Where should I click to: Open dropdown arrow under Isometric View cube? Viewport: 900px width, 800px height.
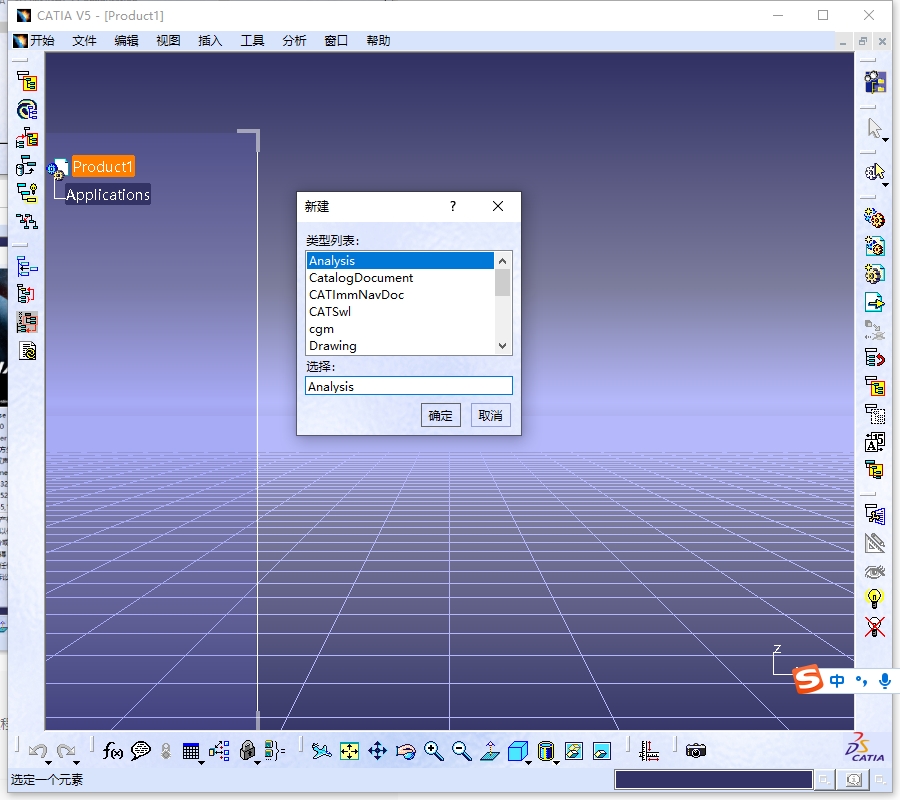[528, 763]
